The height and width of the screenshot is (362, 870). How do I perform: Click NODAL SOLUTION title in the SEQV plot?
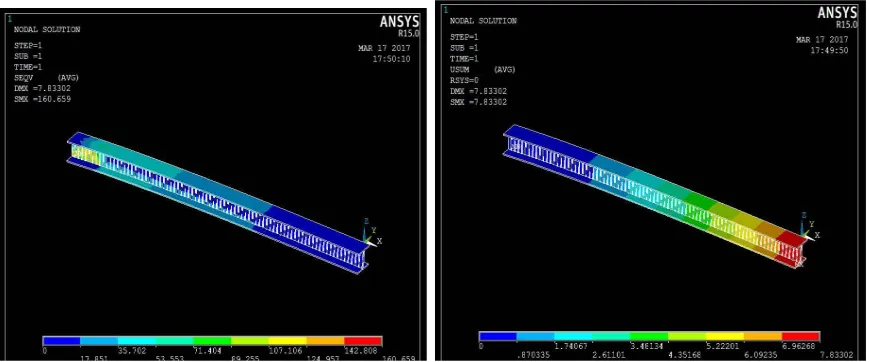click(x=47, y=30)
